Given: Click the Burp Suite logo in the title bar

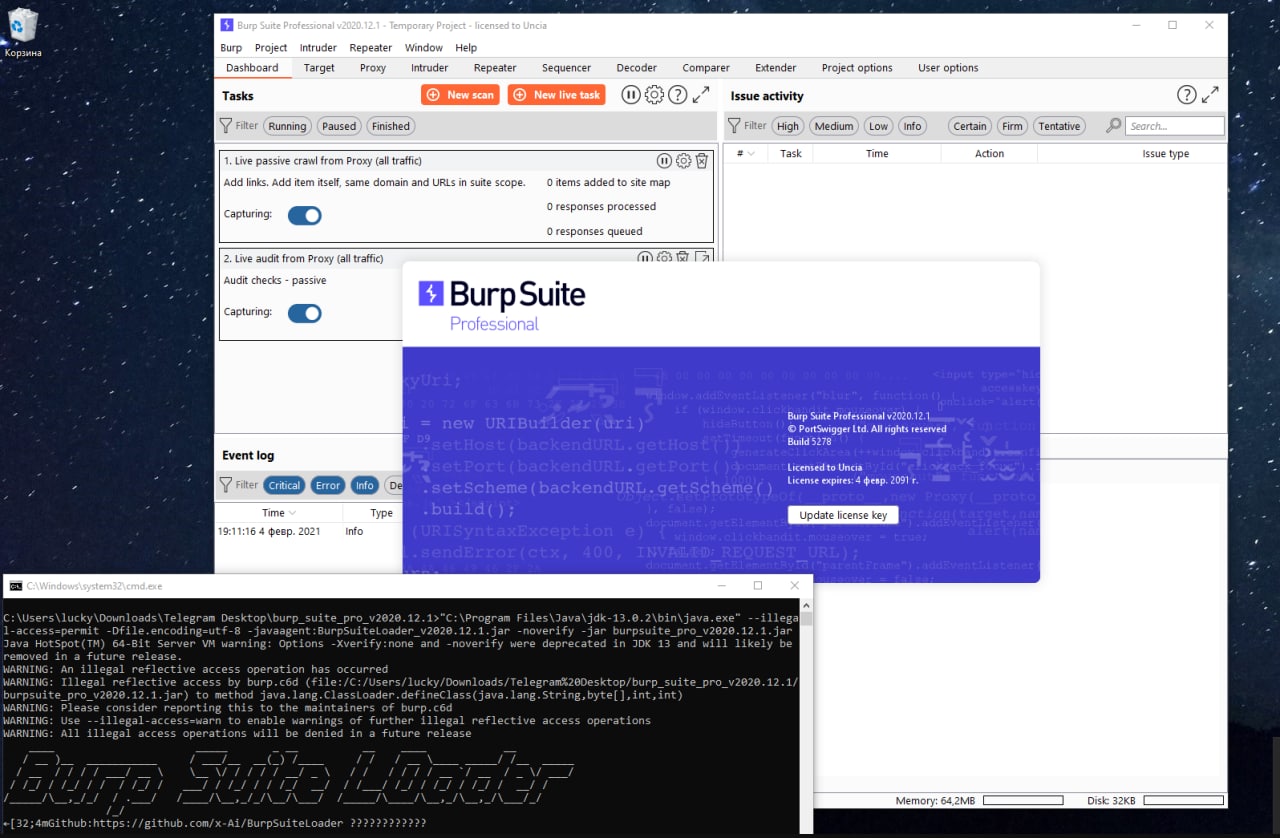Looking at the screenshot, I should point(227,25).
